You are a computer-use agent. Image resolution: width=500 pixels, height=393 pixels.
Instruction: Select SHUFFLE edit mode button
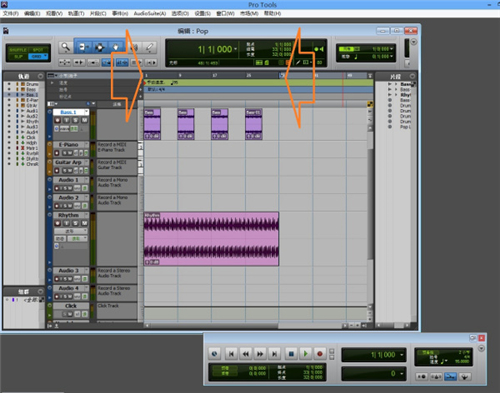(x=18, y=50)
